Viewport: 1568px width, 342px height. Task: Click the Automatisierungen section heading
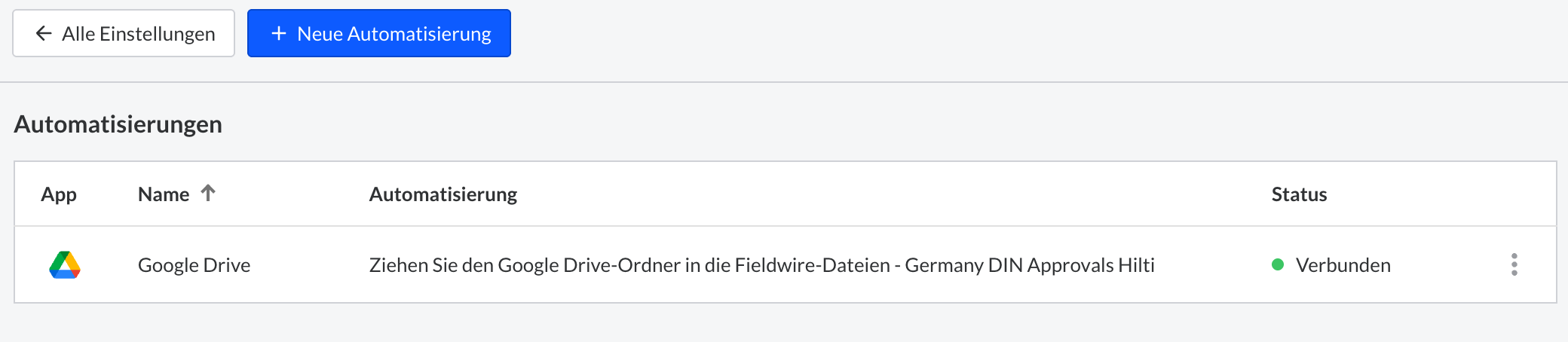[x=118, y=124]
